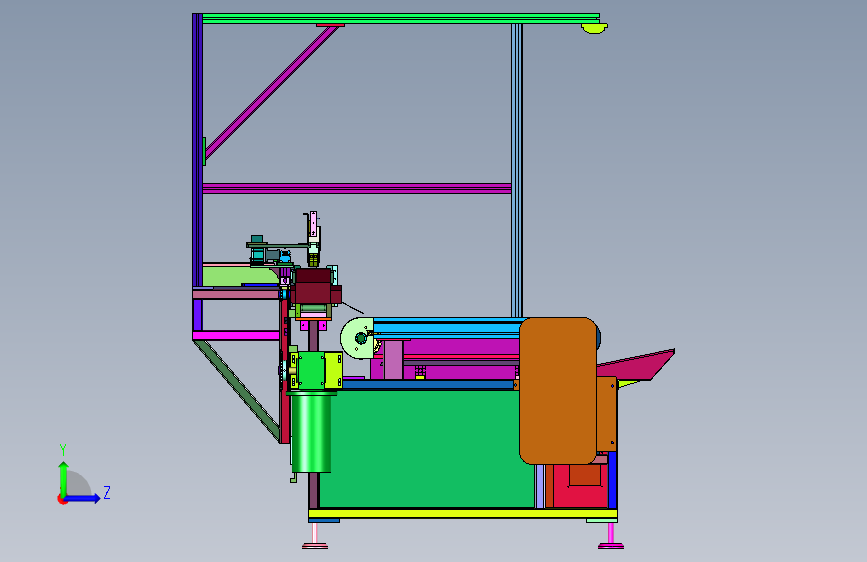Click the gray quarter-circle plane of the triad
The height and width of the screenshot is (562, 867).
click(77, 484)
